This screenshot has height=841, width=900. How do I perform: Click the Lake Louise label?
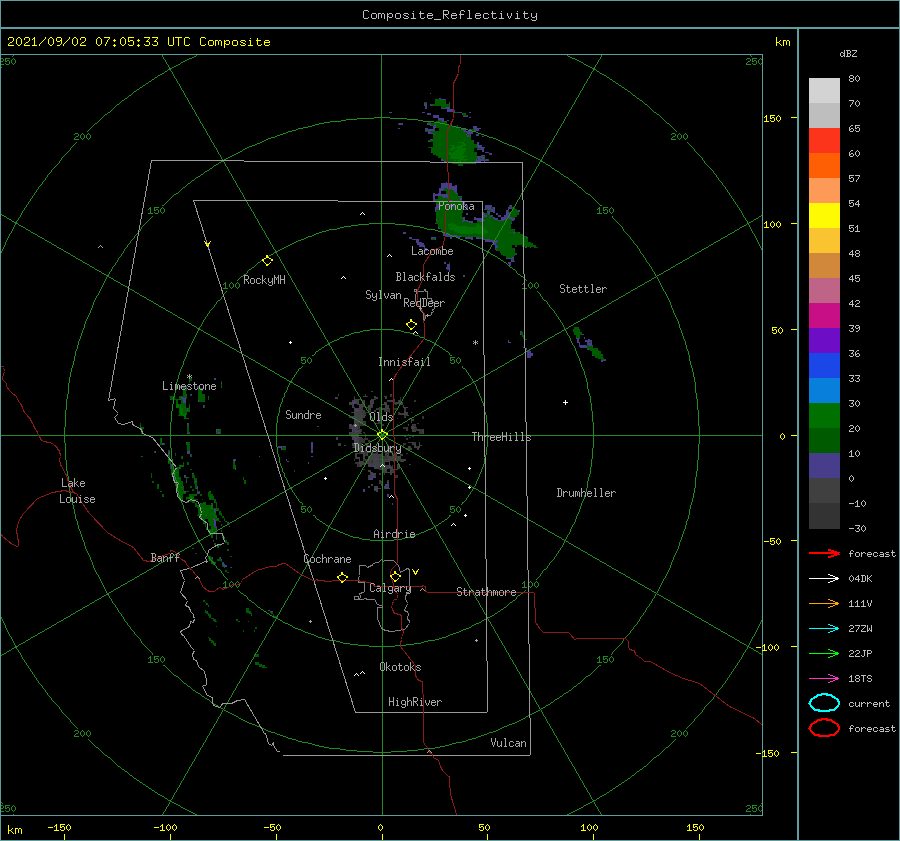pyautogui.click(x=77, y=491)
